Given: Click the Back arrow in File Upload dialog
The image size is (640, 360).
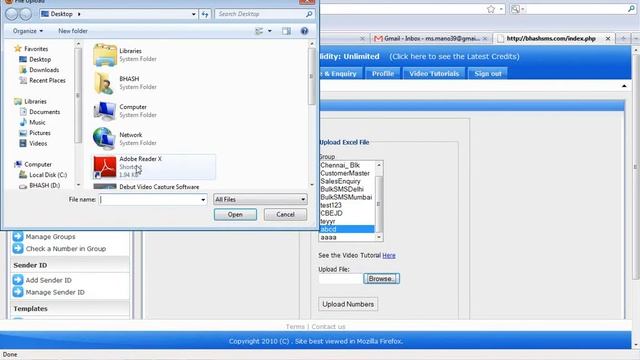Looking at the screenshot, I should point(12,14).
